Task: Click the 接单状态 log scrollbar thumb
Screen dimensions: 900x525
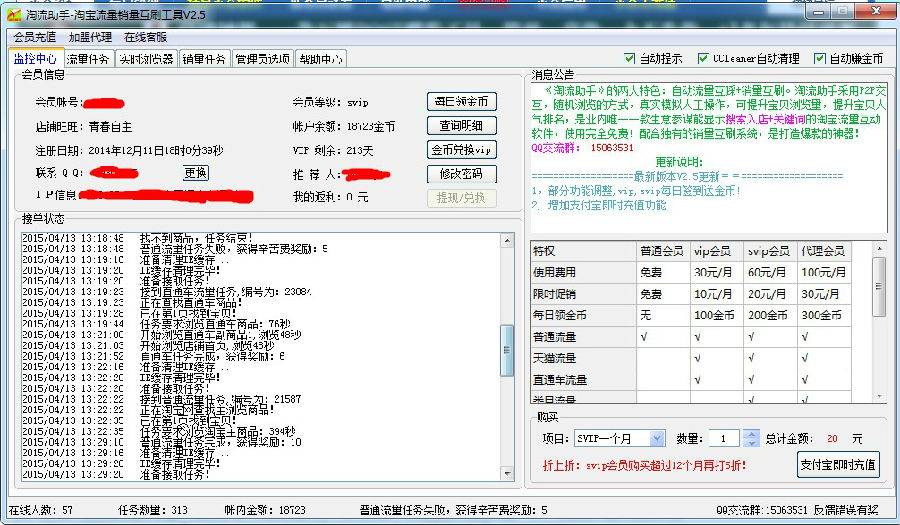Action: 507,350
